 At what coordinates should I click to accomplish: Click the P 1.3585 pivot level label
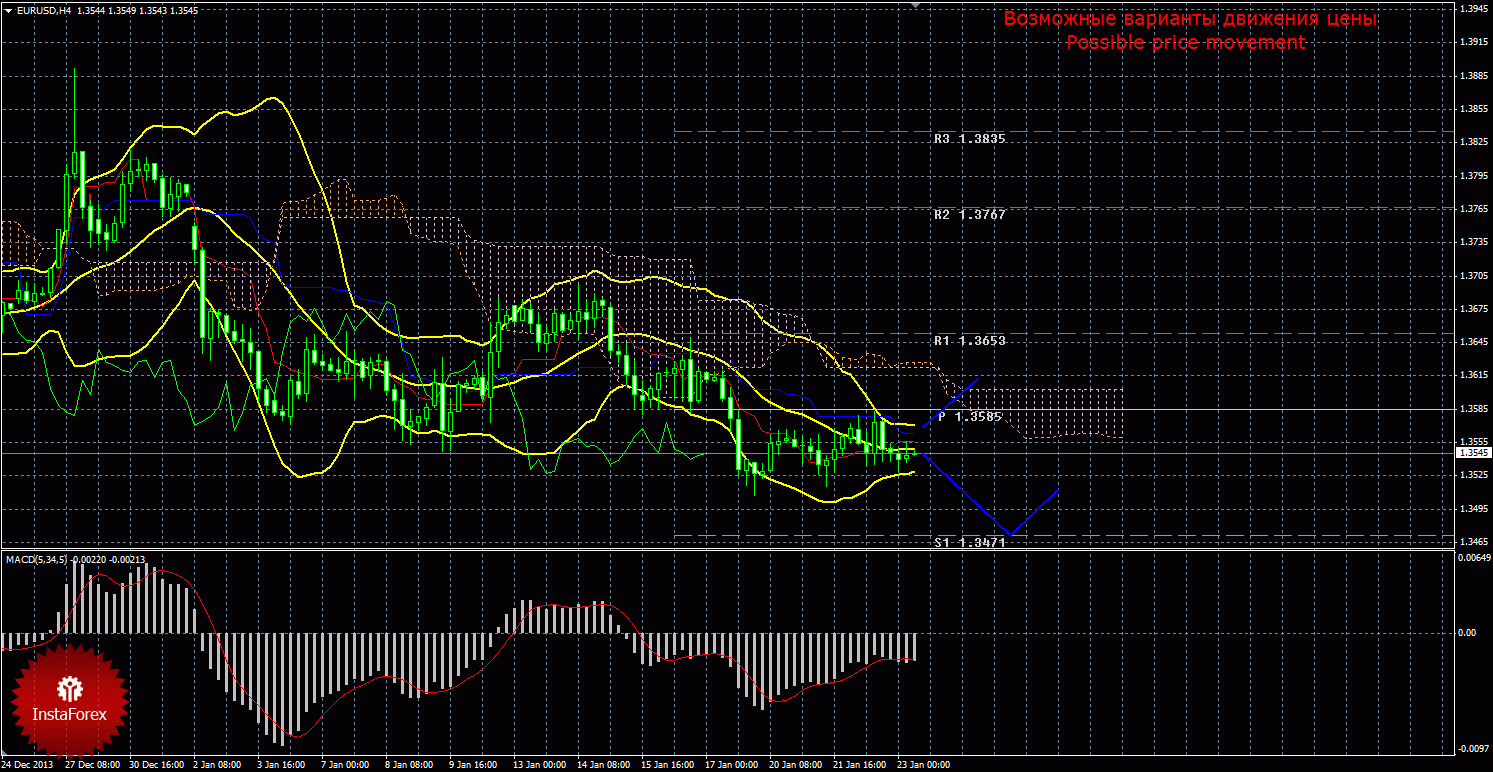[969, 416]
